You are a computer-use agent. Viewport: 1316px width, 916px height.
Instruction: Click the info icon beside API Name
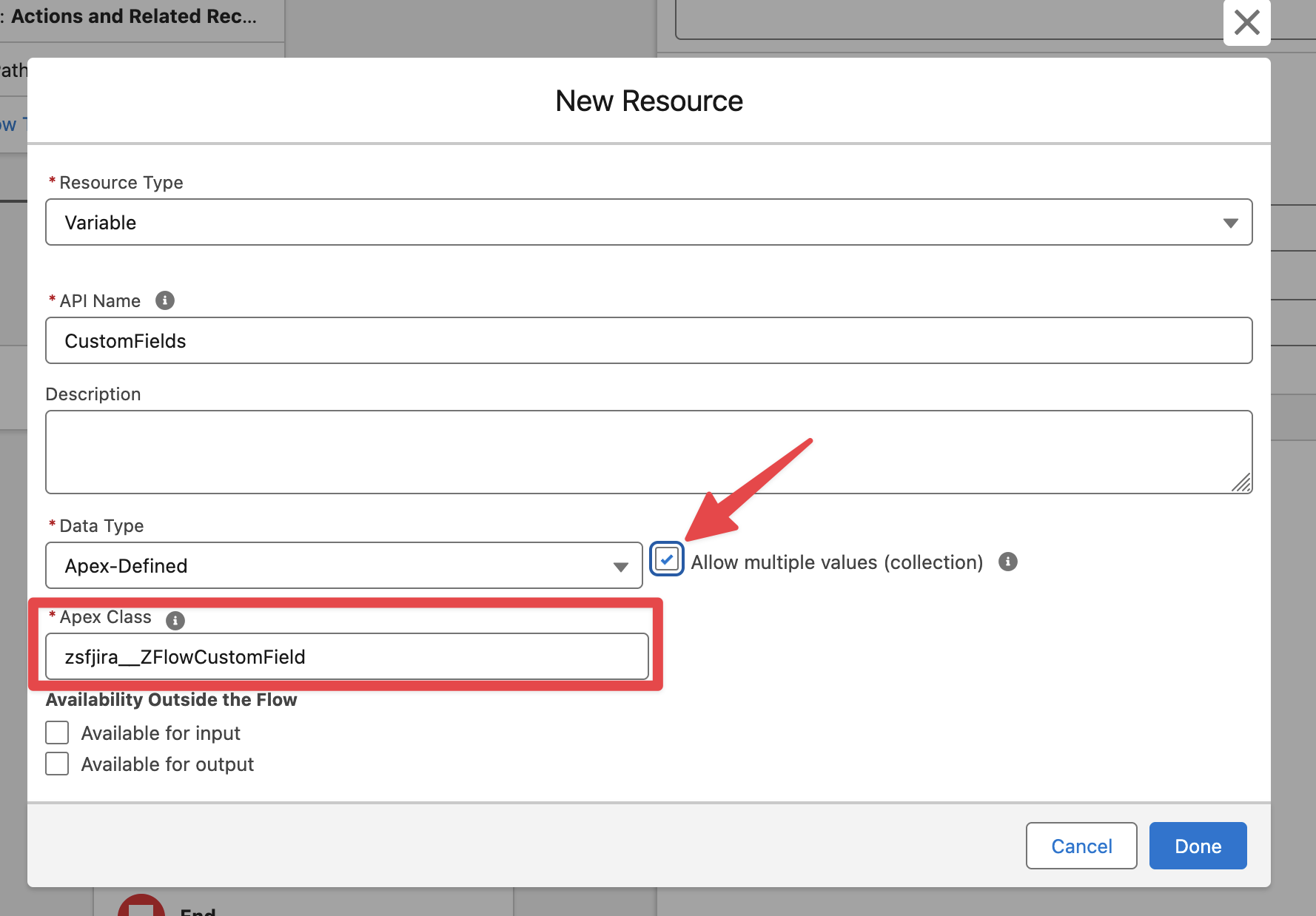tap(165, 300)
